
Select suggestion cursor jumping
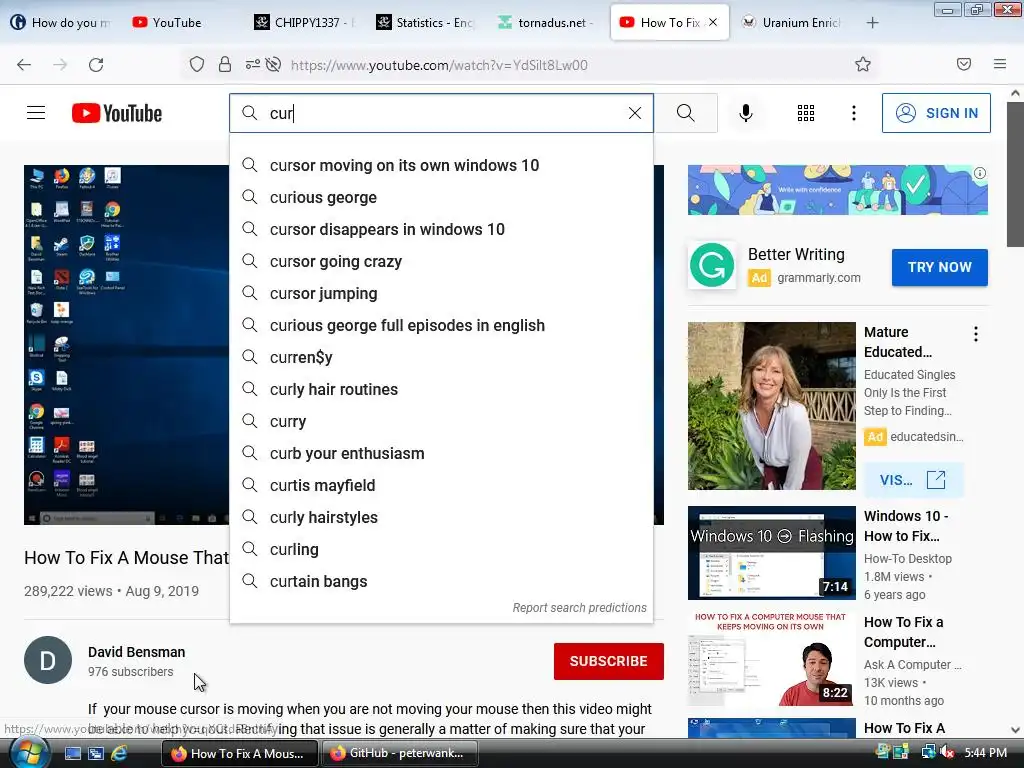tap(441, 293)
